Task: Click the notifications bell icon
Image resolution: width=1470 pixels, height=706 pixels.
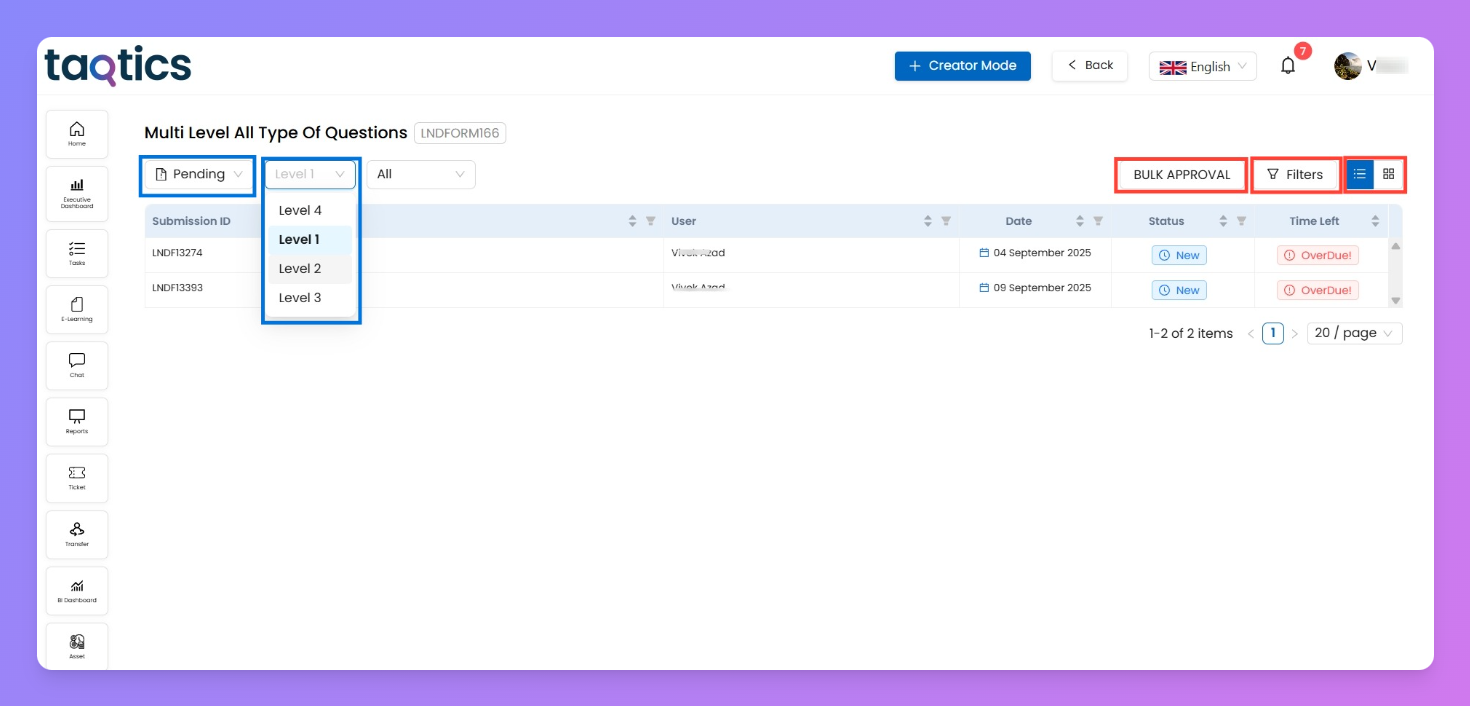Action: (x=1288, y=66)
